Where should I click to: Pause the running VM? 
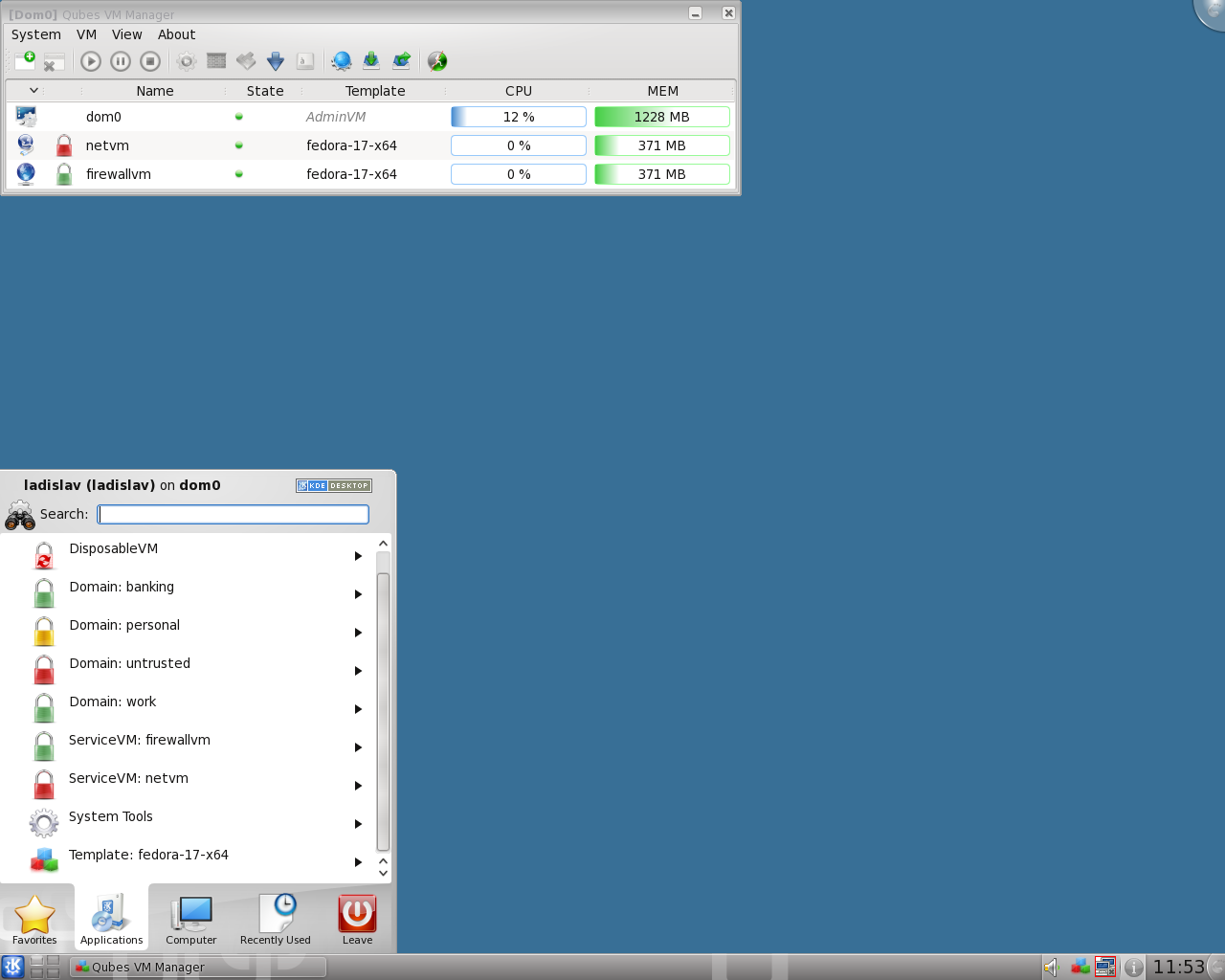click(121, 60)
